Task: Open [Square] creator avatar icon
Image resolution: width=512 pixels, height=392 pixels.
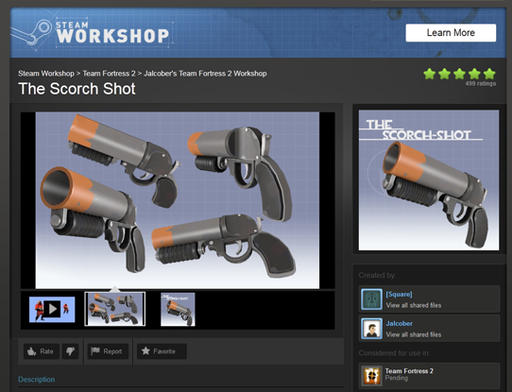Action: point(371,299)
